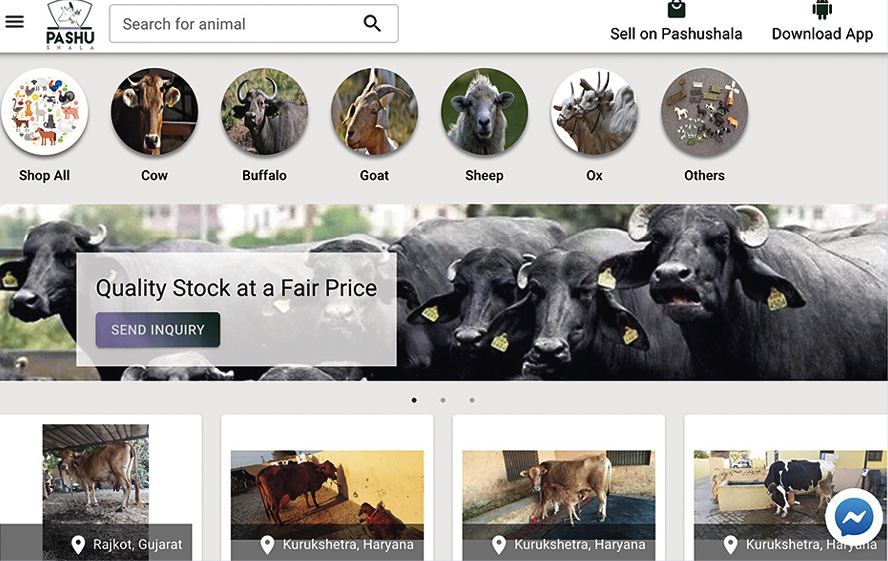Open the hamburger navigation menu
888x561 pixels.
(15, 22)
